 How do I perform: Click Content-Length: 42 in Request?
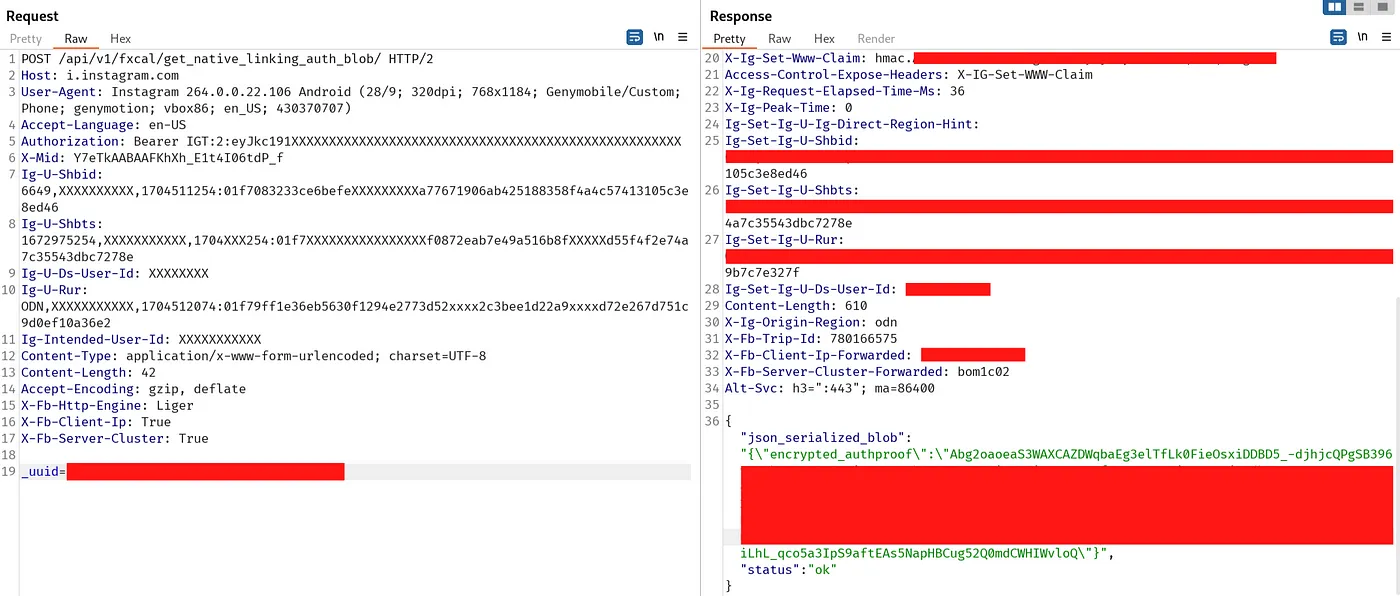tap(88, 372)
